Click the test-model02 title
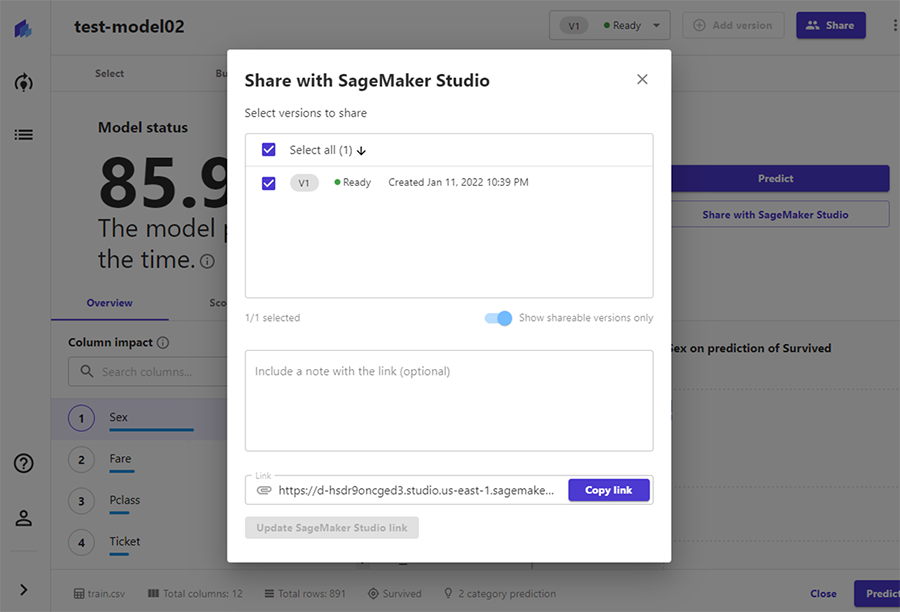 click(x=129, y=26)
